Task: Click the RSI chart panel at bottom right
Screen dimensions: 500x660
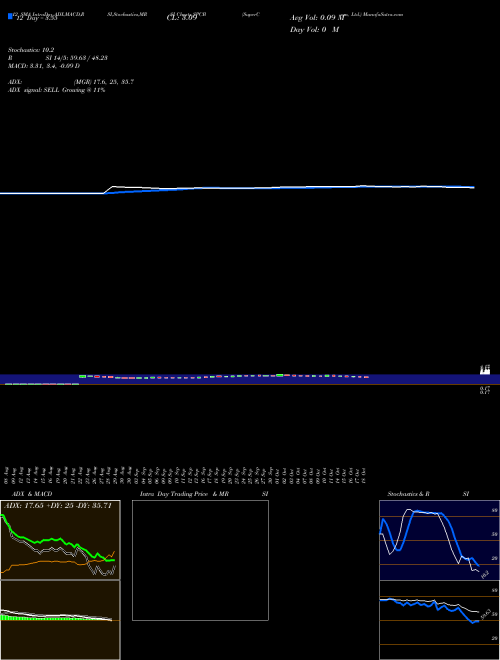Action: click(x=439, y=620)
